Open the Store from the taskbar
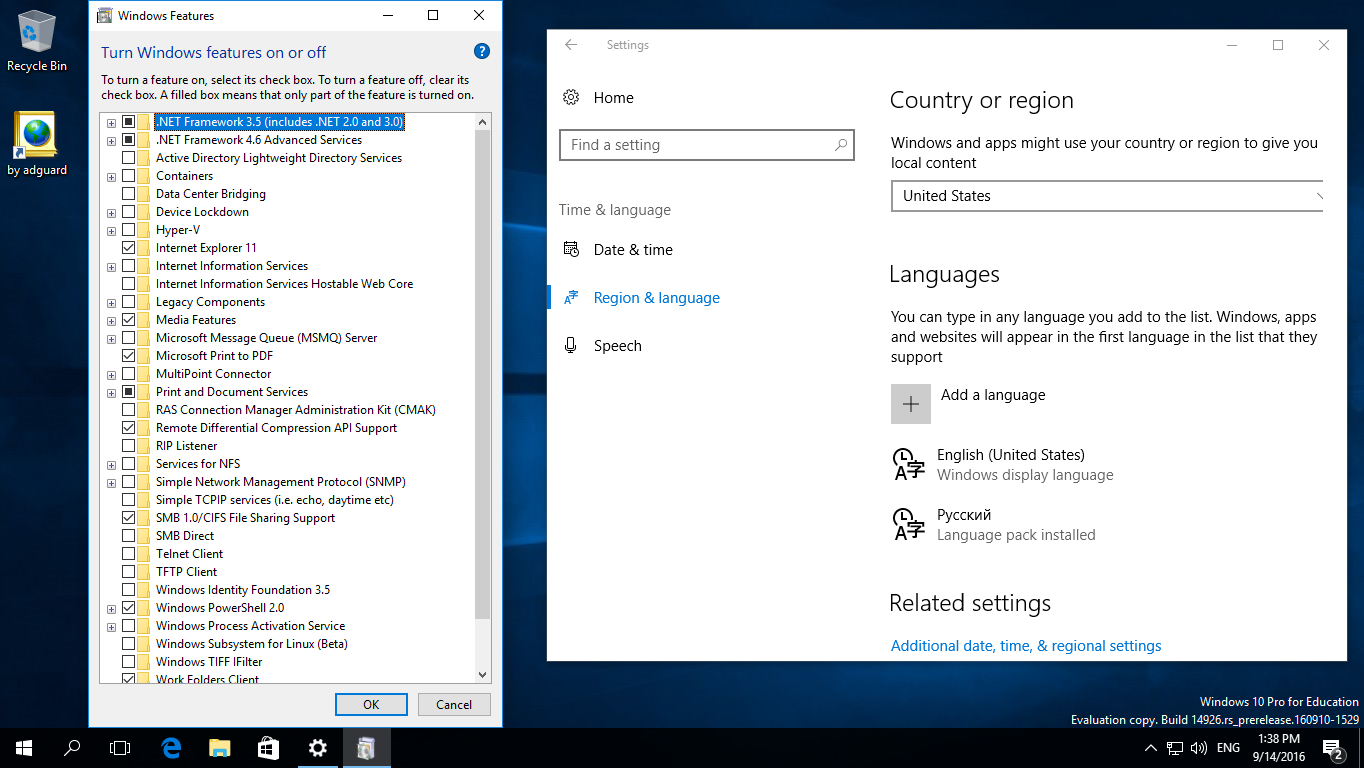 tap(269, 747)
